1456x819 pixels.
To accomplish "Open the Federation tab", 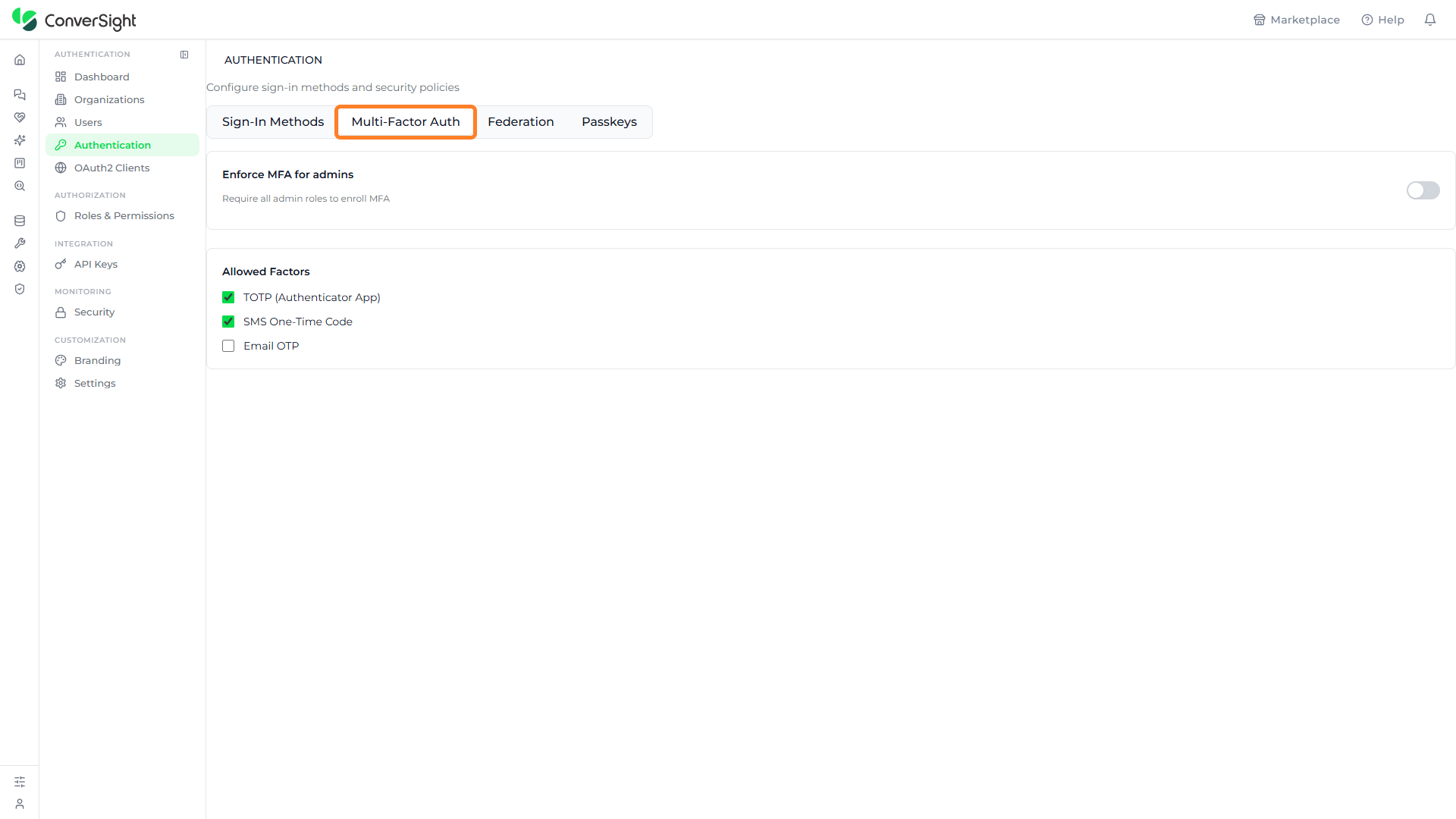I will pyautogui.click(x=521, y=122).
